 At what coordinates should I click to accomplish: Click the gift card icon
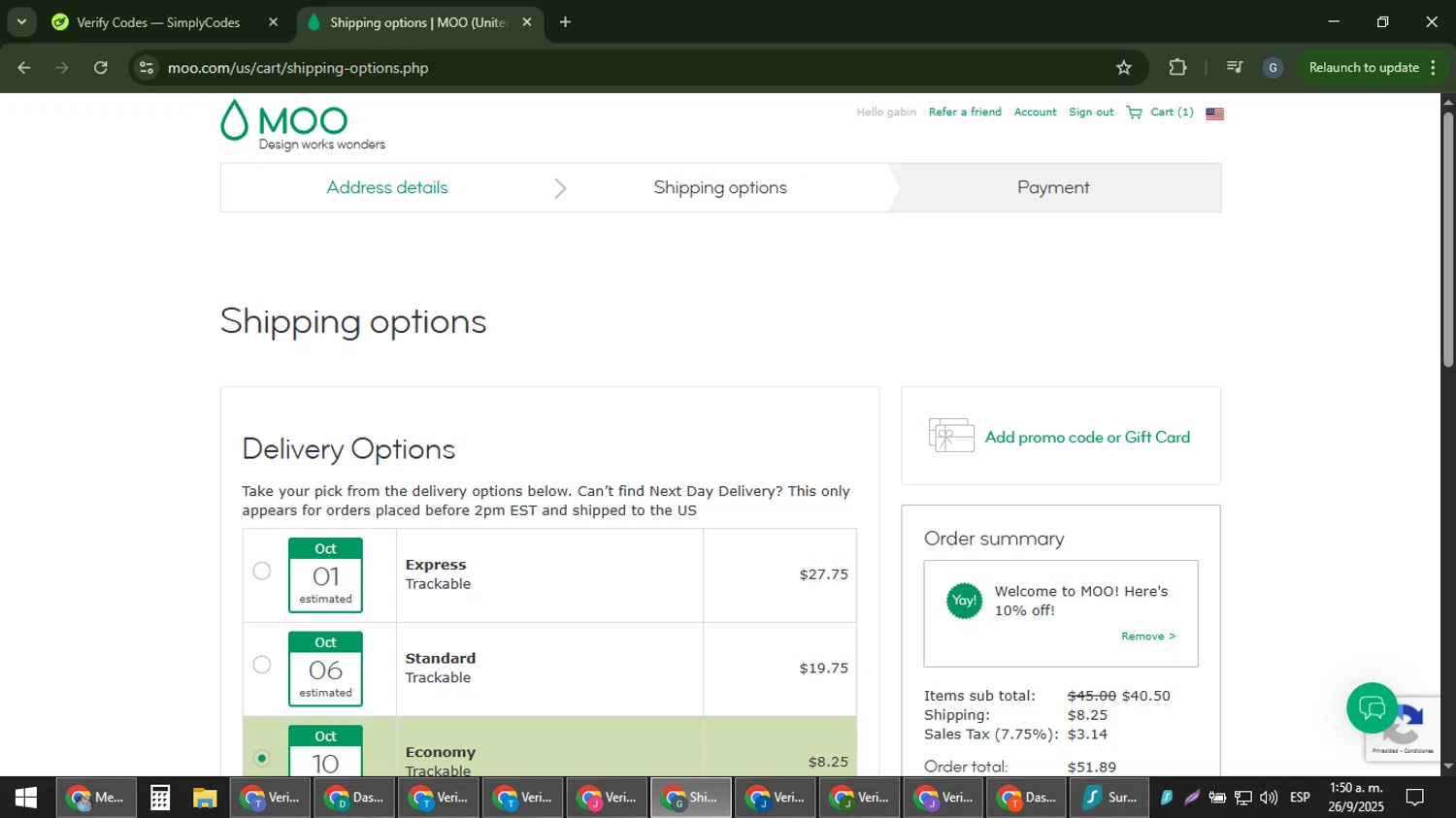(x=951, y=436)
